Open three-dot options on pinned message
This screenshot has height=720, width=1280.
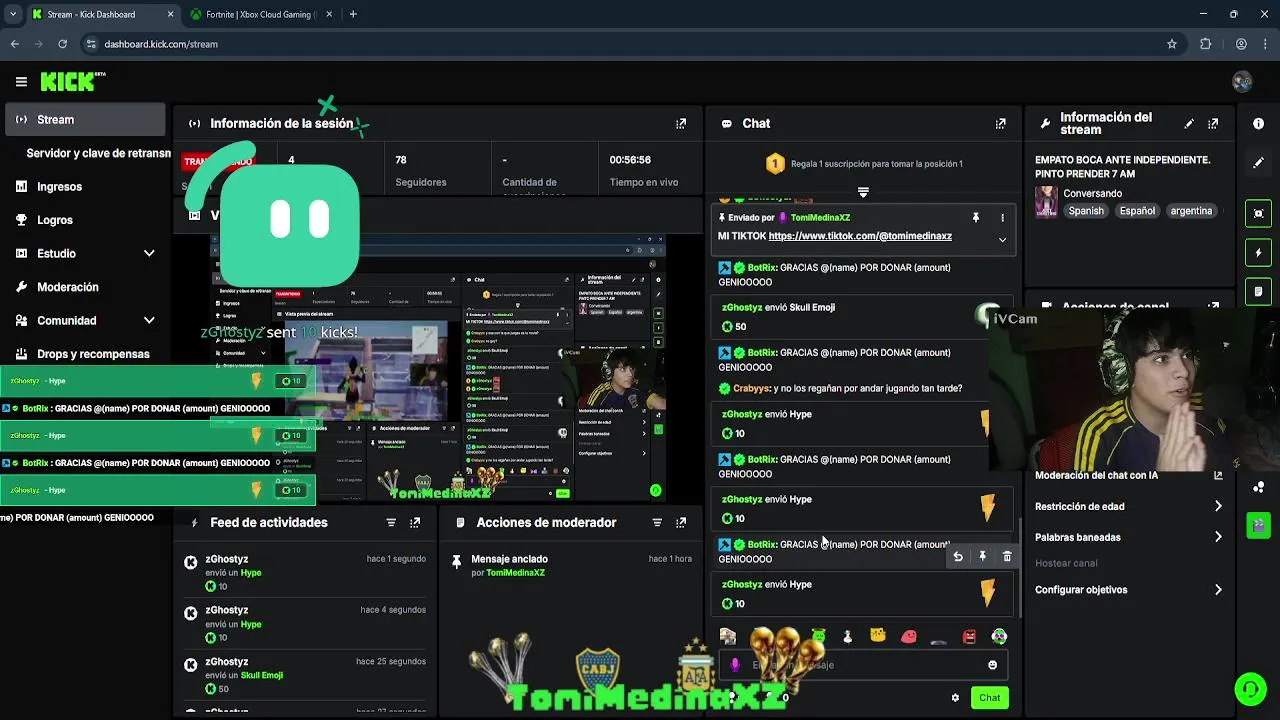[x=1002, y=217]
